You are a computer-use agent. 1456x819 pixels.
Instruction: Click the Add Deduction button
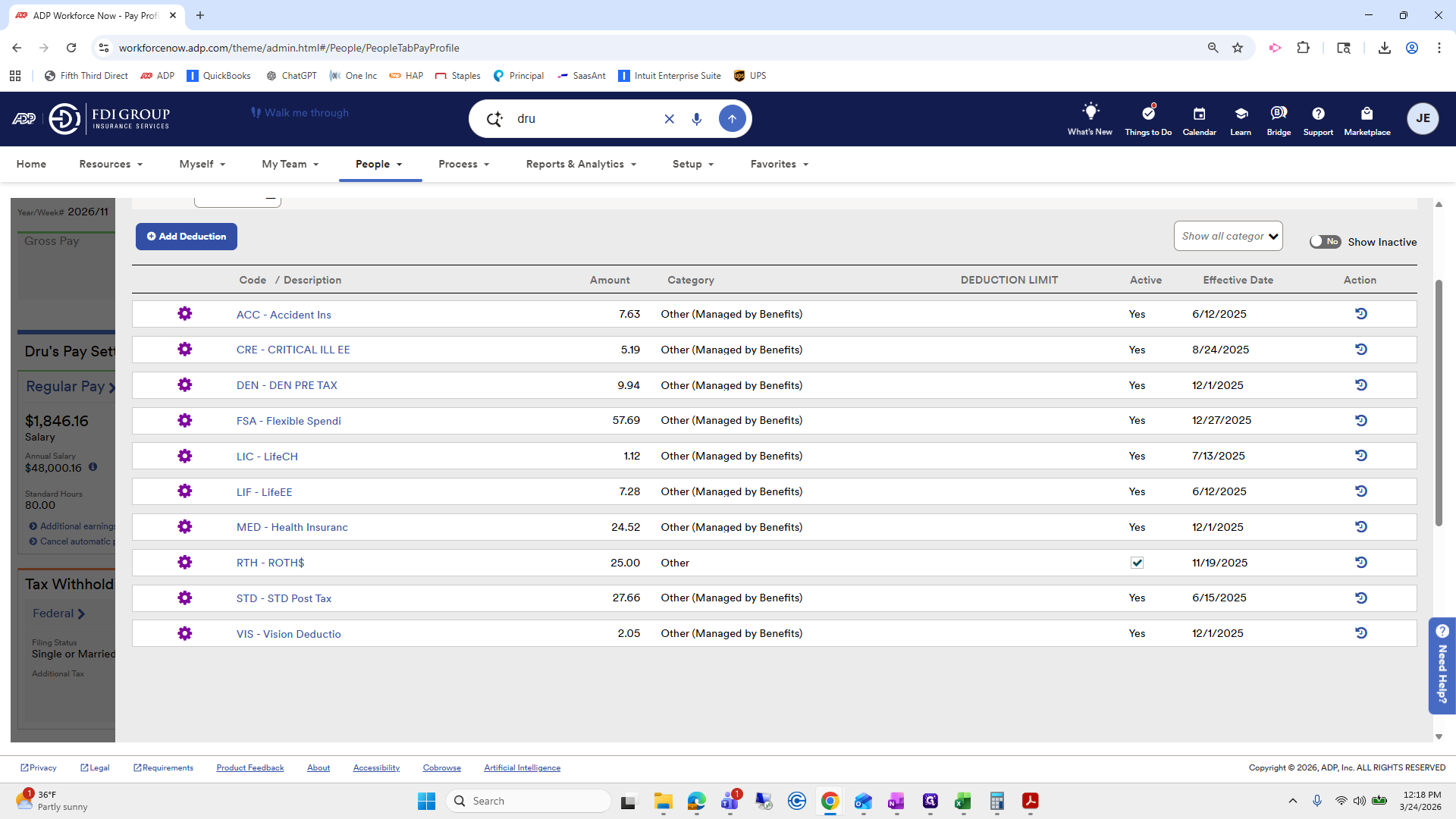click(187, 237)
